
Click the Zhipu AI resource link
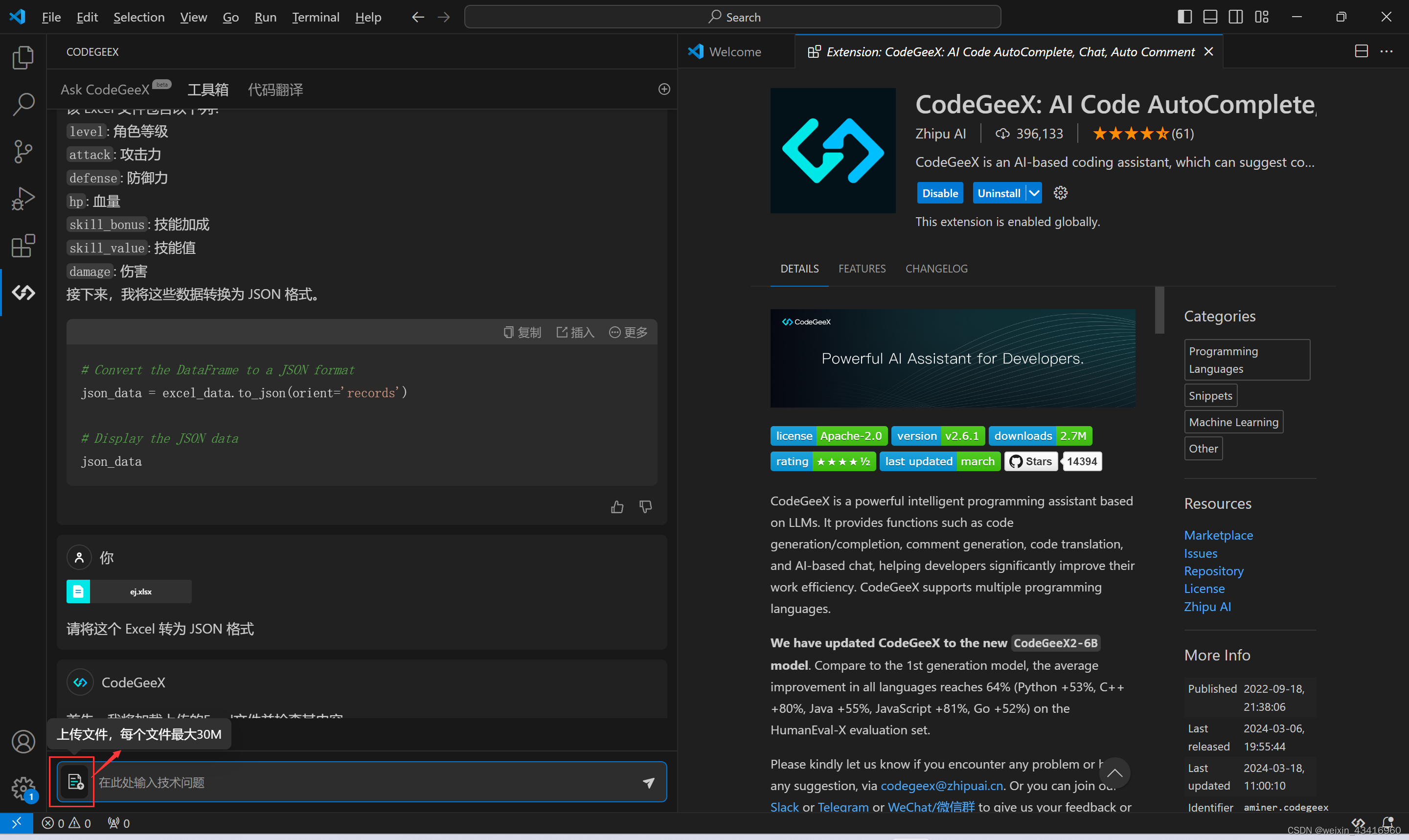(1207, 606)
